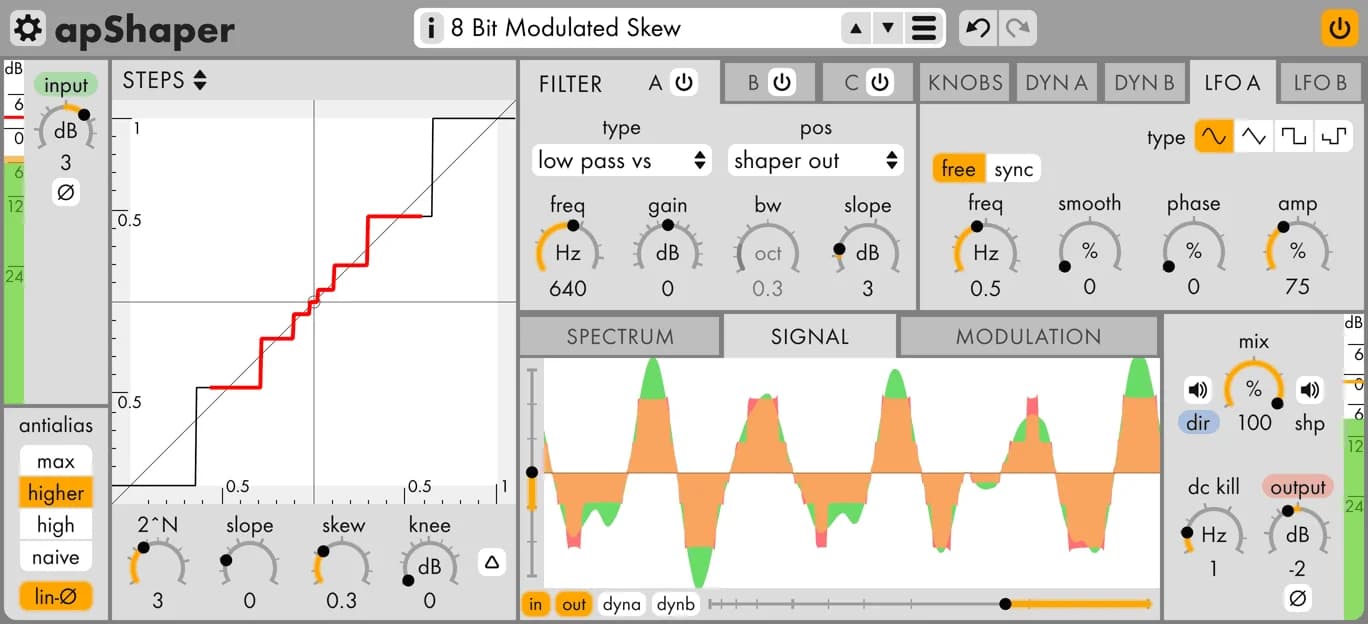Toggle Filter C power button
This screenshot has height=624, width=1368.
coord(879,83)
